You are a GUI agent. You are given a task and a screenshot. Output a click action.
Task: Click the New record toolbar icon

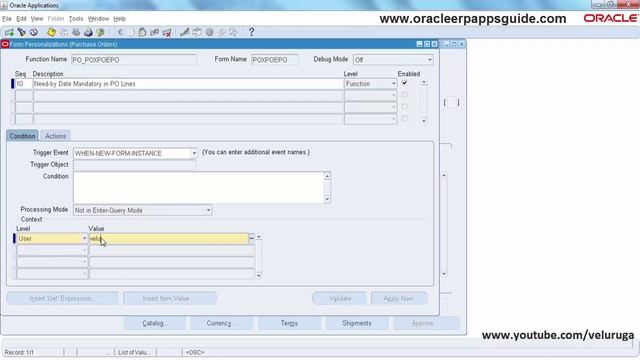point(9,32)
